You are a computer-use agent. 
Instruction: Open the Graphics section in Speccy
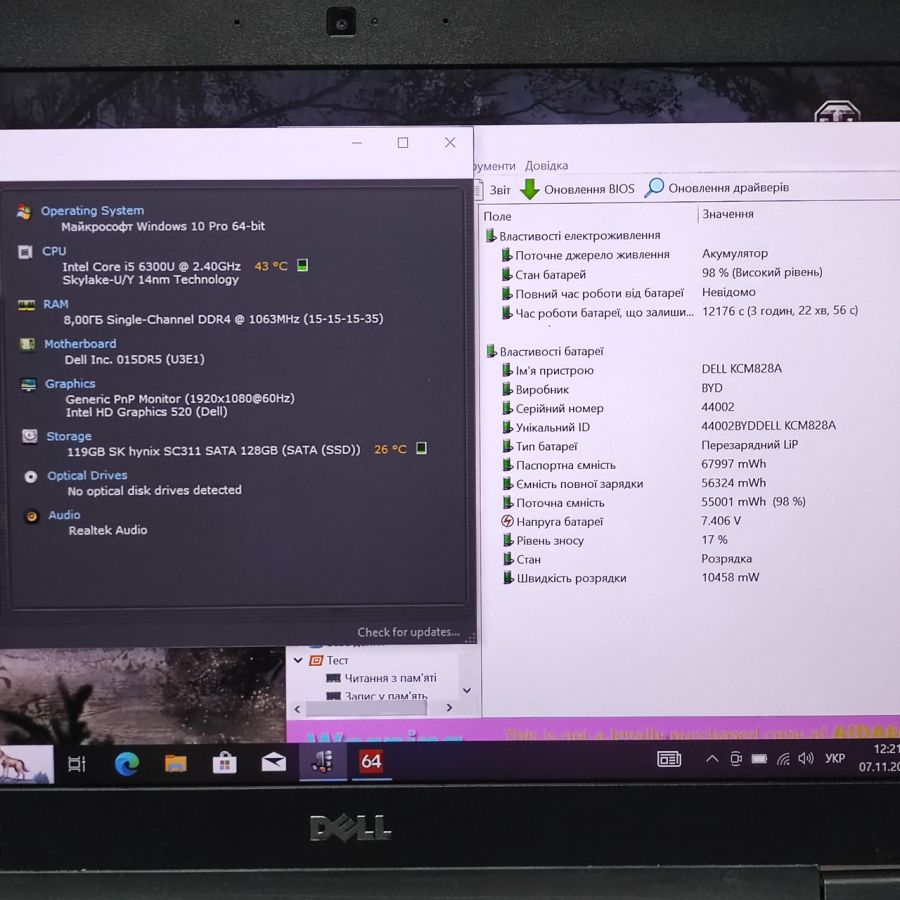(x=70, y=383)
